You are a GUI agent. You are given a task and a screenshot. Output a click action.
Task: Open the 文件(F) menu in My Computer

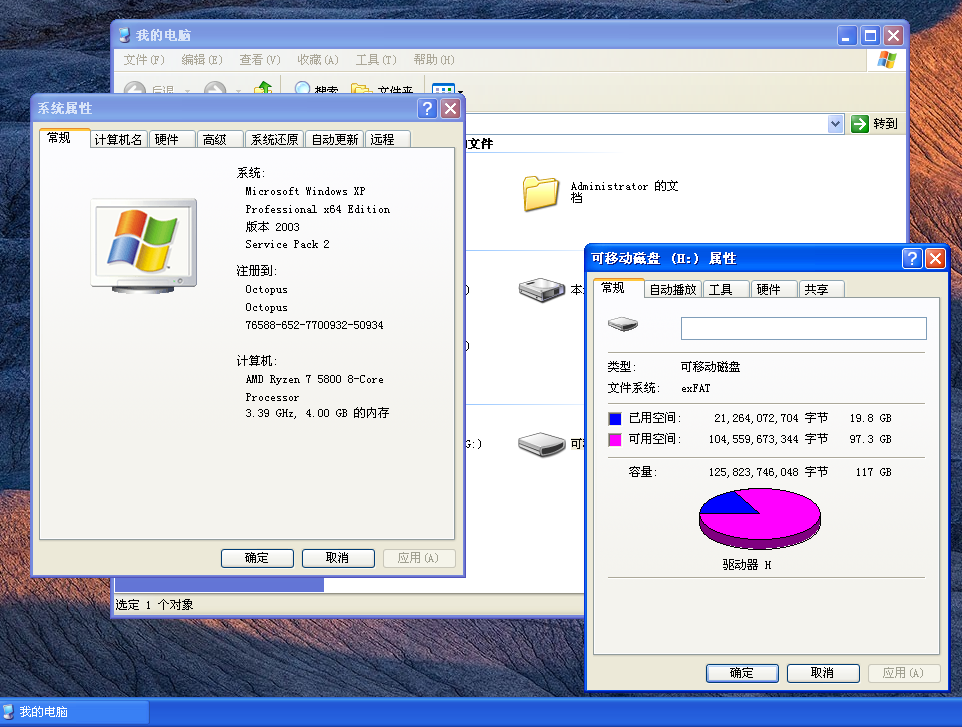[144, 60]
